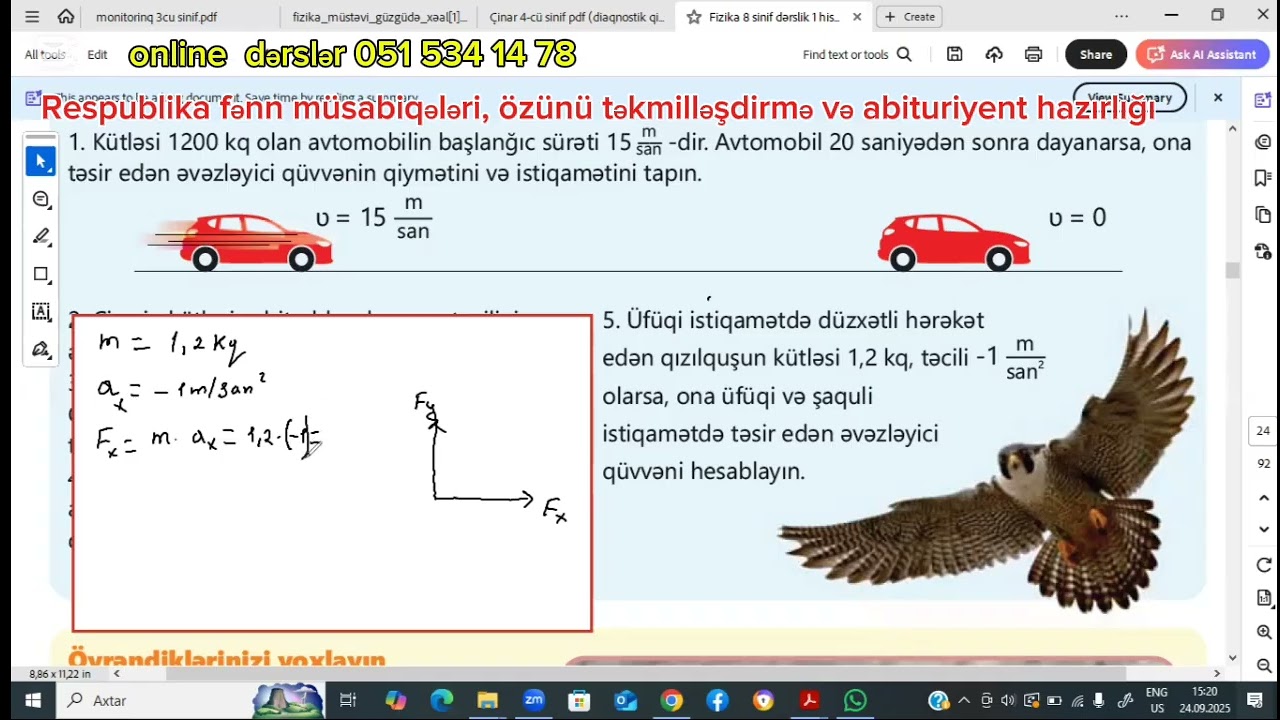Open the Page thumbnails panel

coord(1263,214)
